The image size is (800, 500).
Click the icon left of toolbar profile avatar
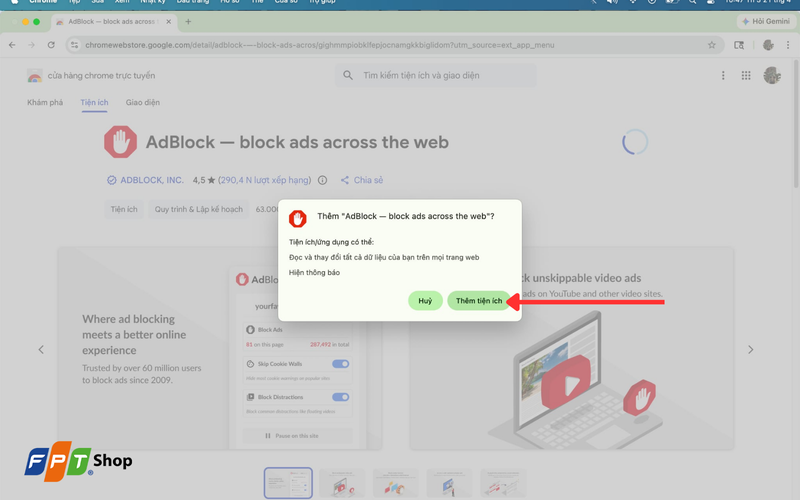click(x=739, y=45)
